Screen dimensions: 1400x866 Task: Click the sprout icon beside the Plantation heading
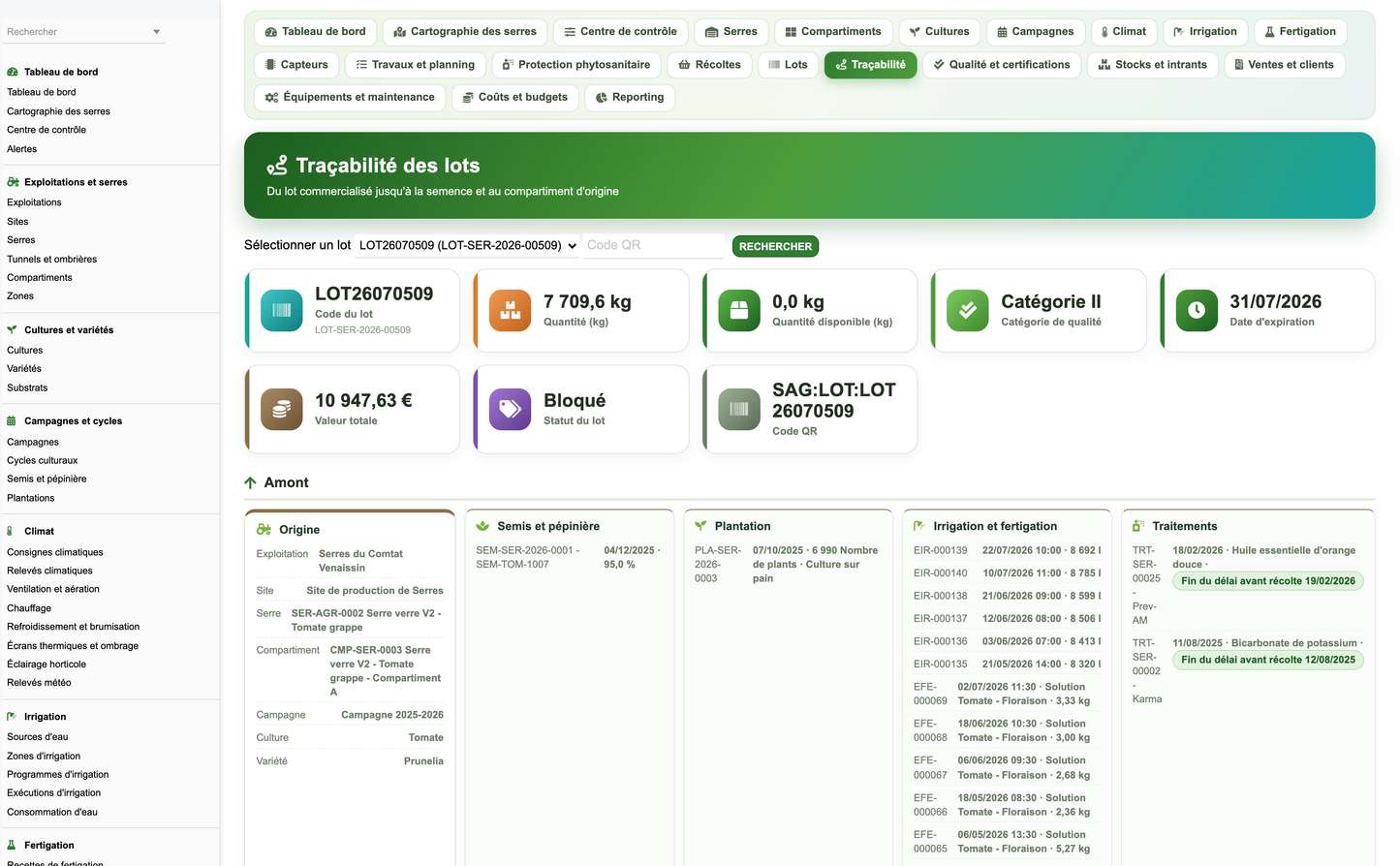[700, 526]
